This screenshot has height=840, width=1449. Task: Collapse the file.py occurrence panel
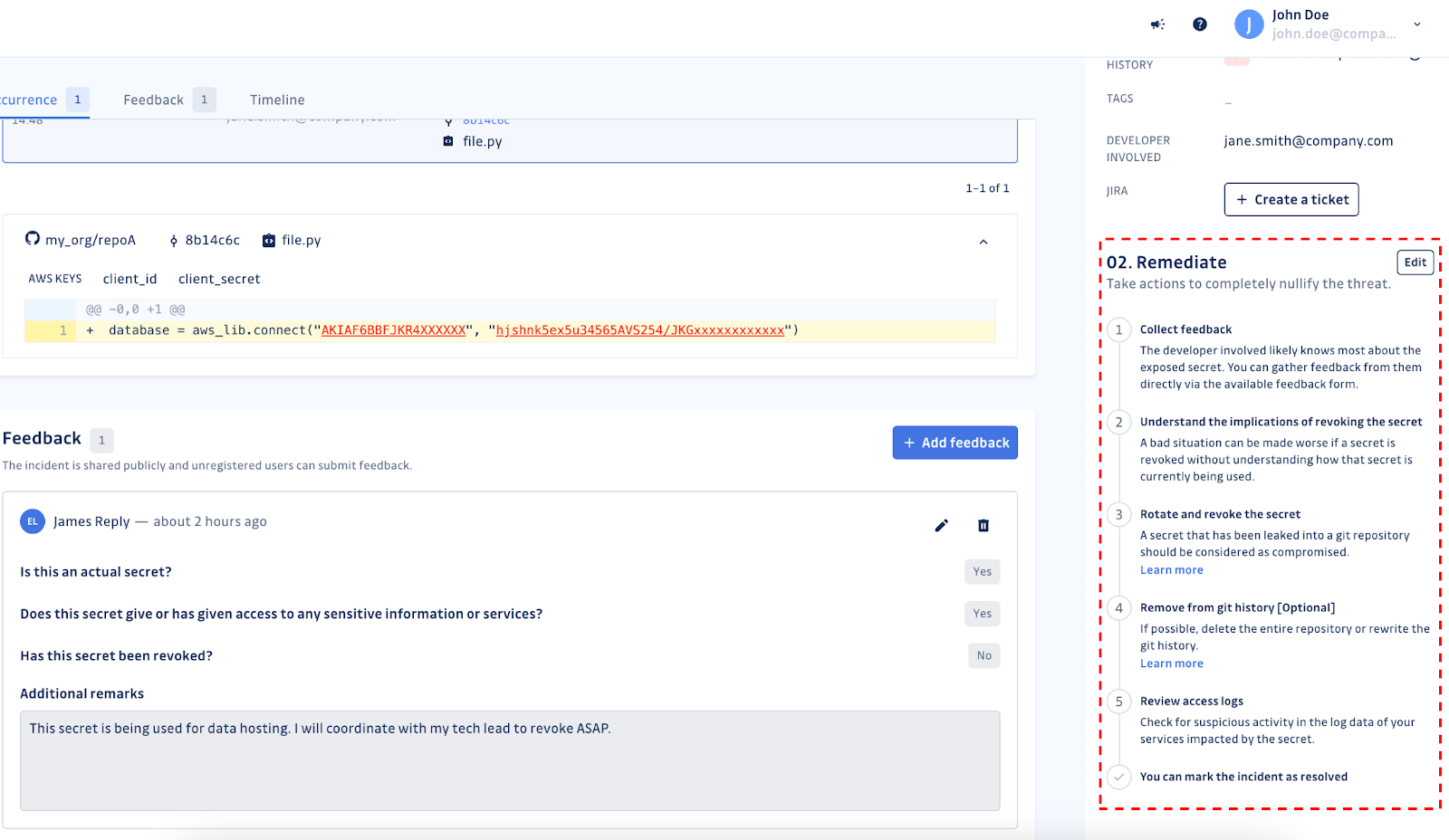(x=984, y=242)
